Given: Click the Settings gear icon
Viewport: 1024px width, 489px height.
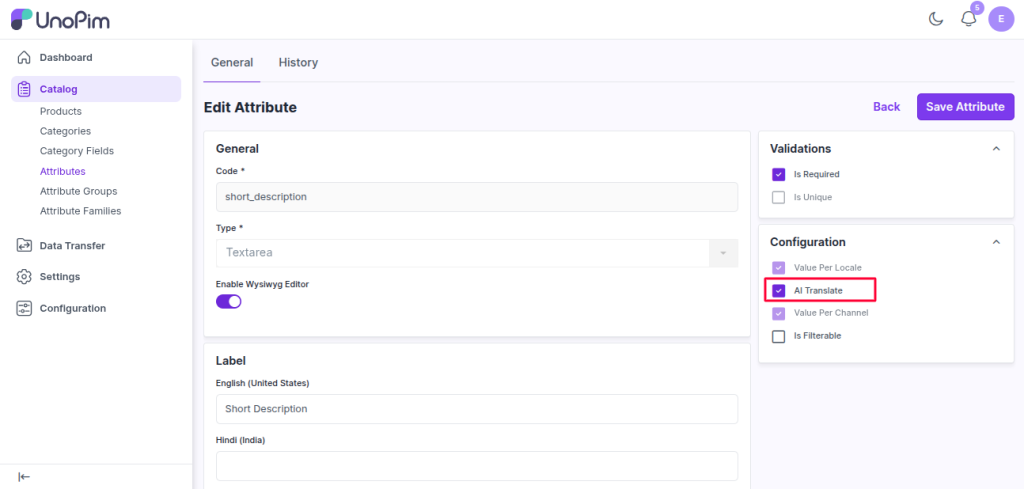Looking at the screenshot, I should tap(24, 277).
